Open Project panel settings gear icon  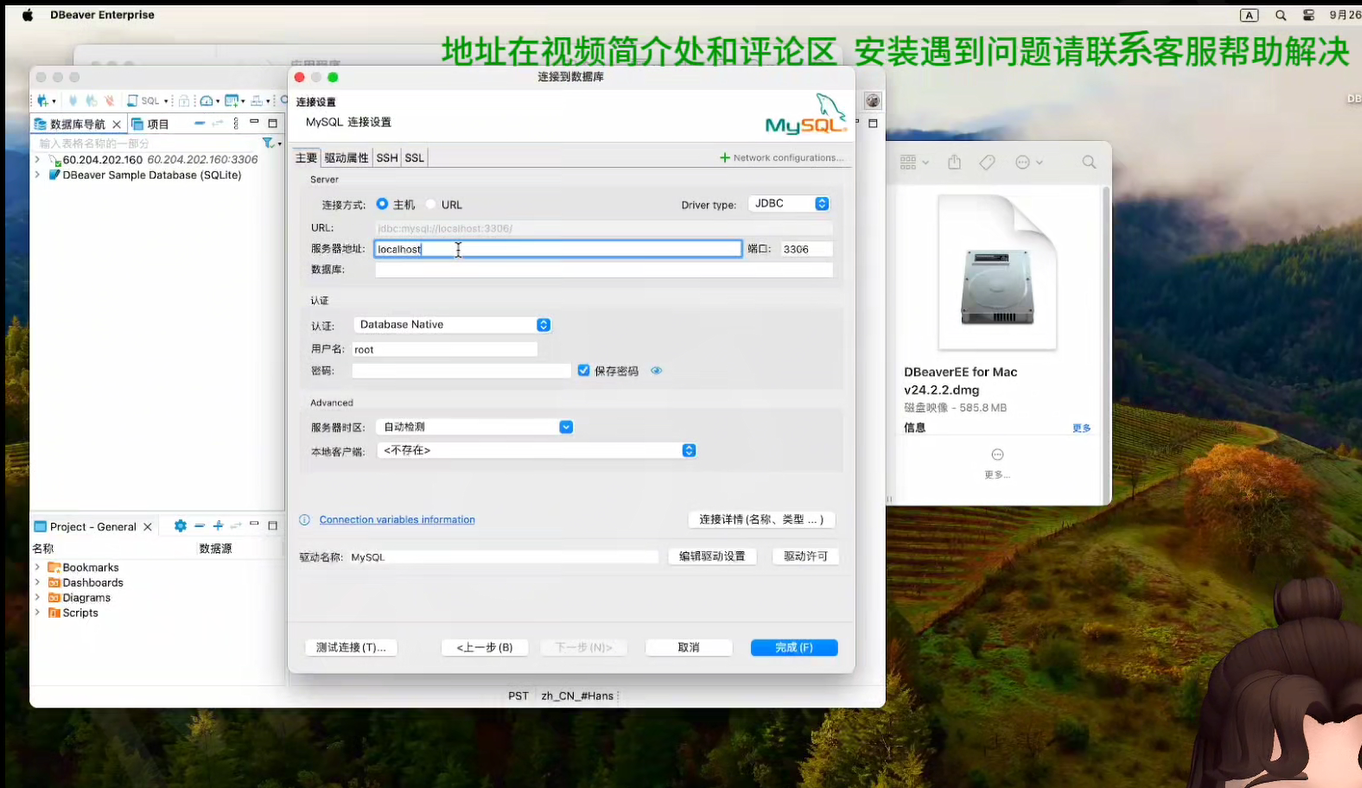180,526
